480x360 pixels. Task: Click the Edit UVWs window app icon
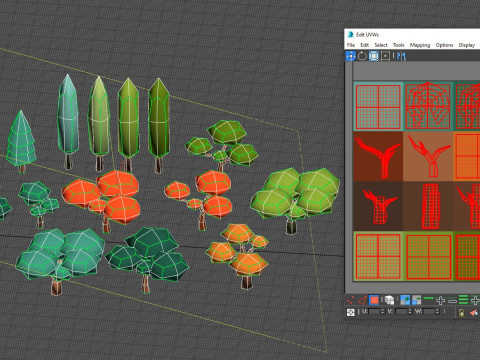point(350,34)
